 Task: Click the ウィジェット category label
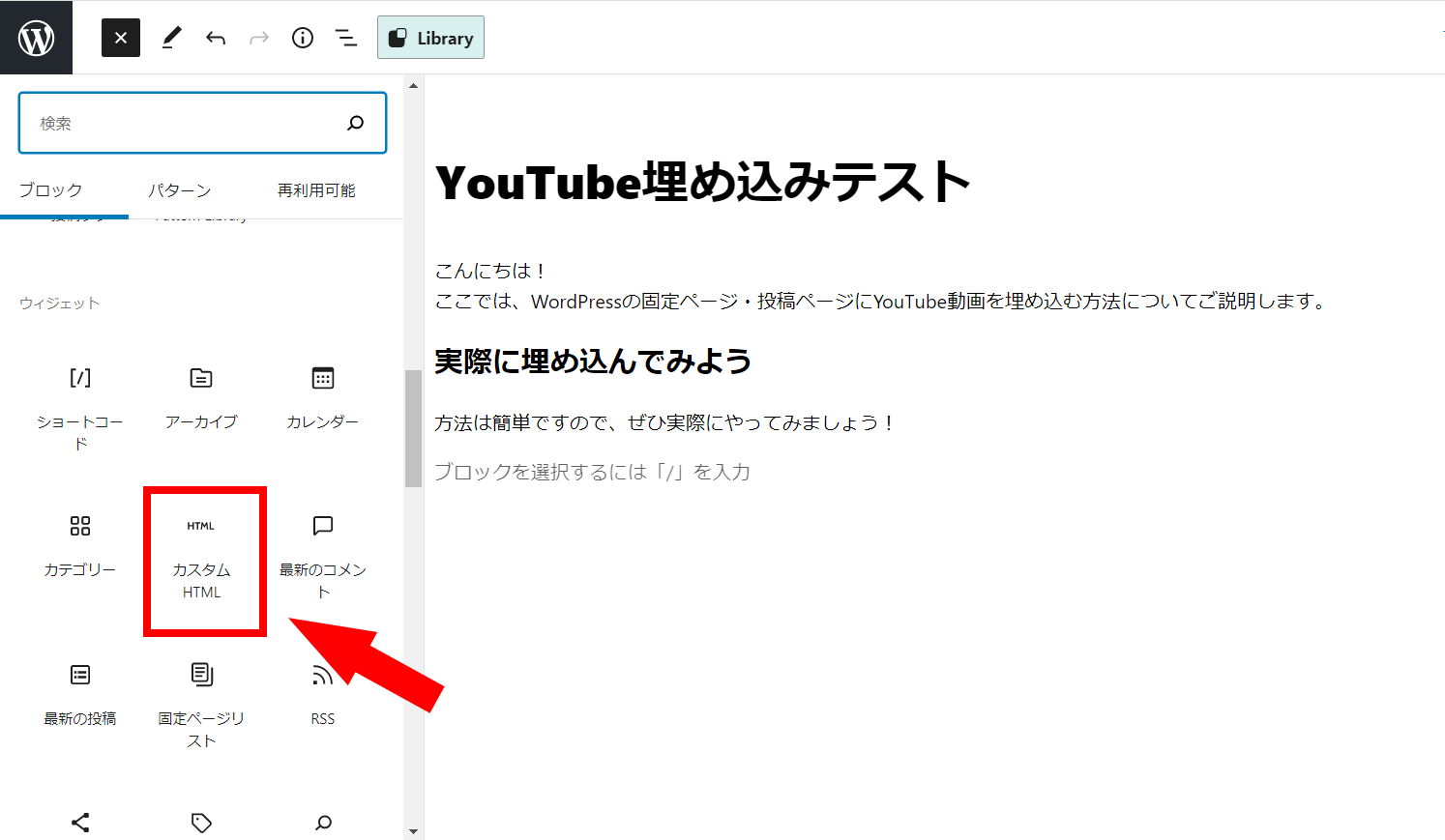(59, 303)
